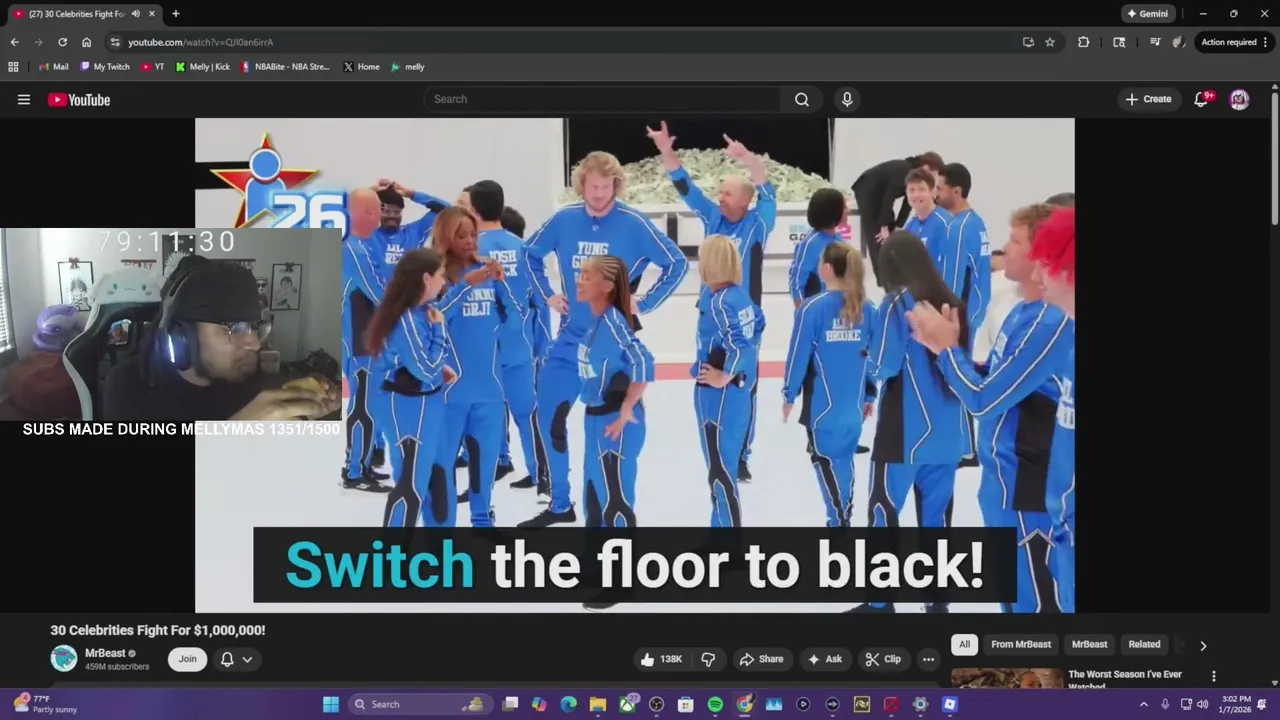Open the apps grid in bookmarks bar
Image resolution: width=1280 pixels, height=720 pixels.
pyautogui.click(x=13, y=67)
